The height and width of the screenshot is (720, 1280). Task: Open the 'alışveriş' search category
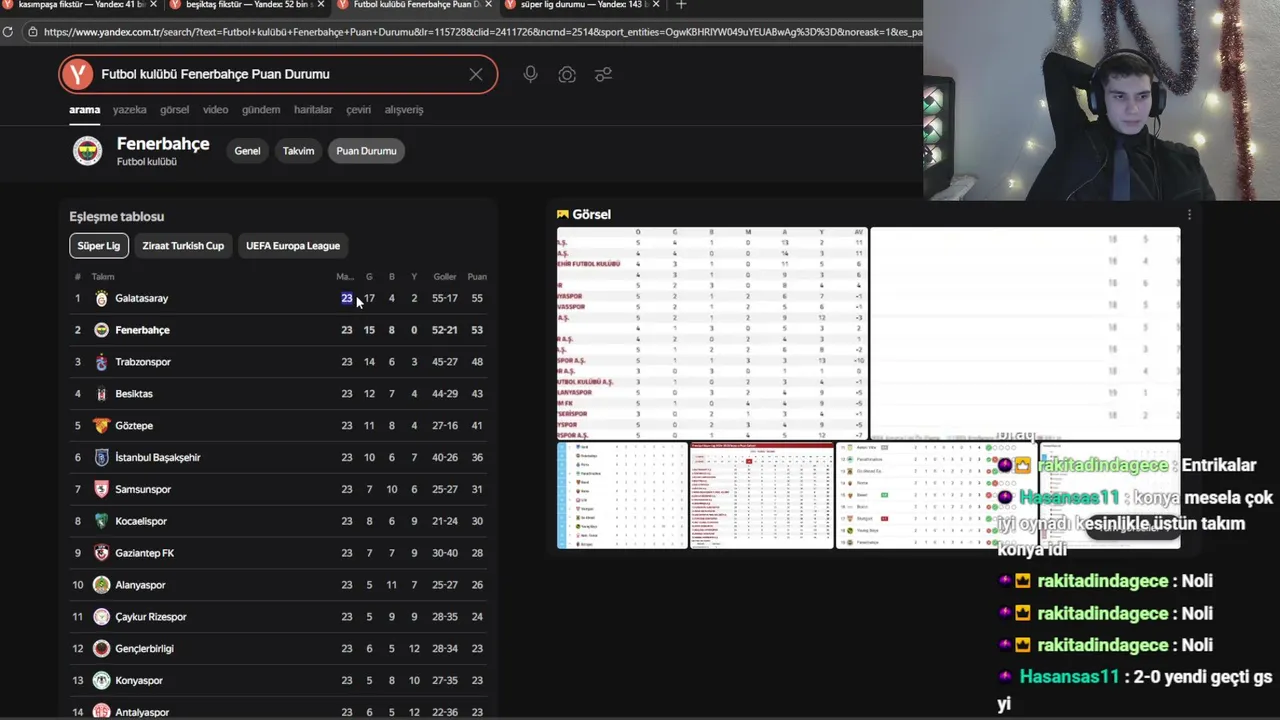point(404,110)
